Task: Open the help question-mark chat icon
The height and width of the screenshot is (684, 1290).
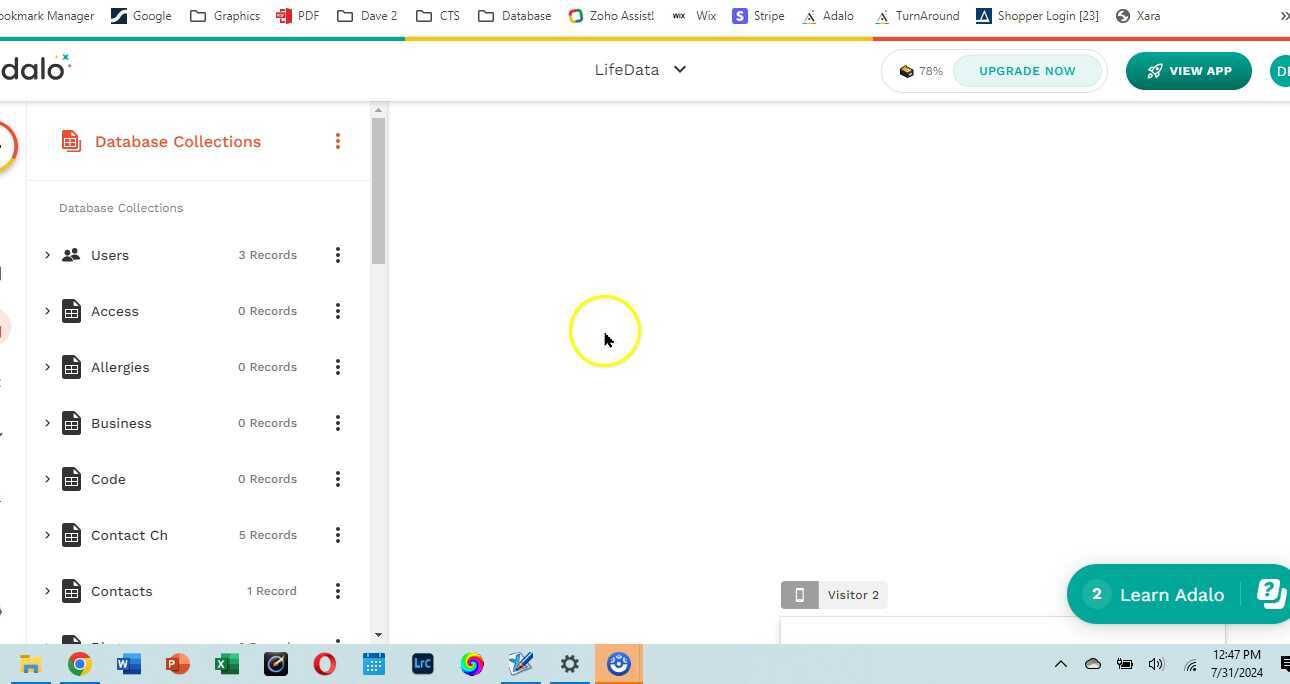Action: (x=1270, y=593)
